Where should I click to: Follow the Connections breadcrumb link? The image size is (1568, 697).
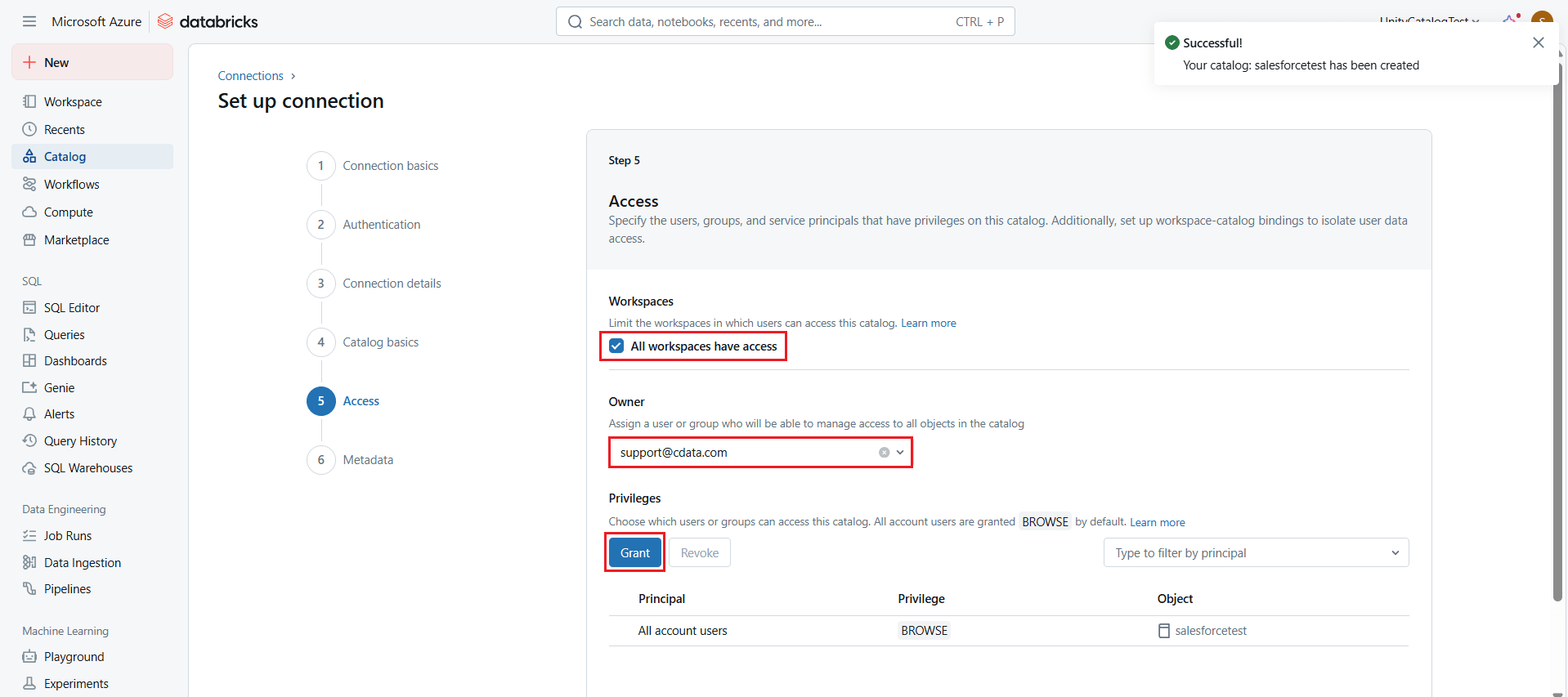pyautogui.click(x=250, y=76)
